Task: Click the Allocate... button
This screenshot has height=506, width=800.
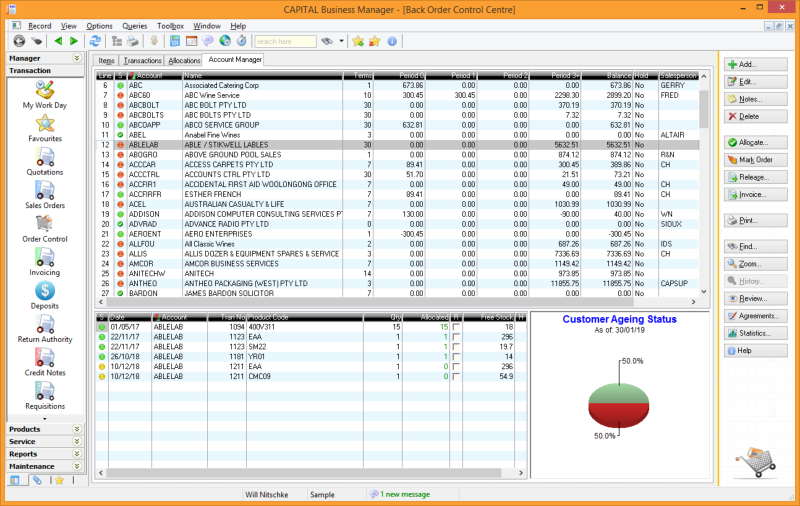Action: pyautogui.click(x=755, y=143)
